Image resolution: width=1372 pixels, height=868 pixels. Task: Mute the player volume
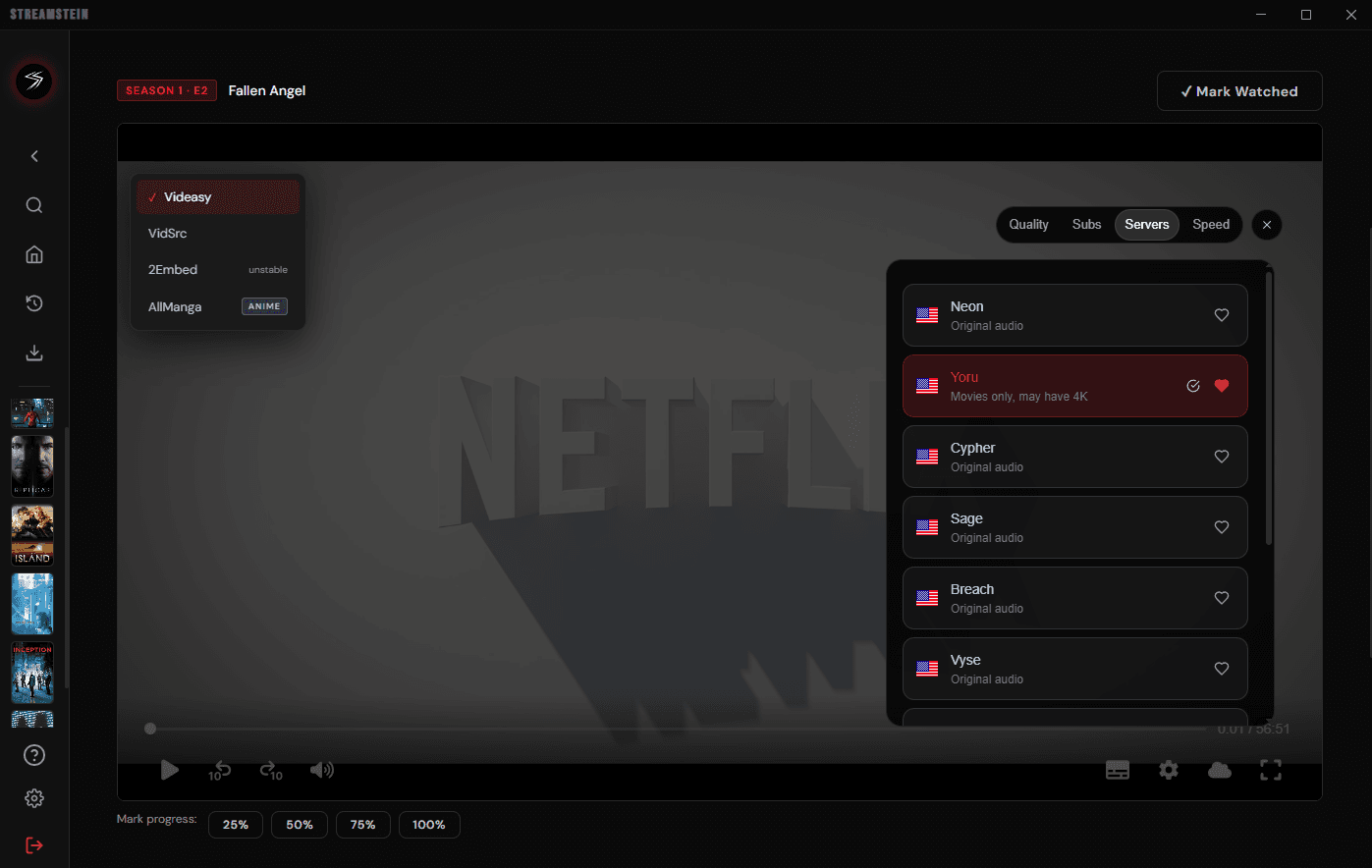click(x=322, y=770)
